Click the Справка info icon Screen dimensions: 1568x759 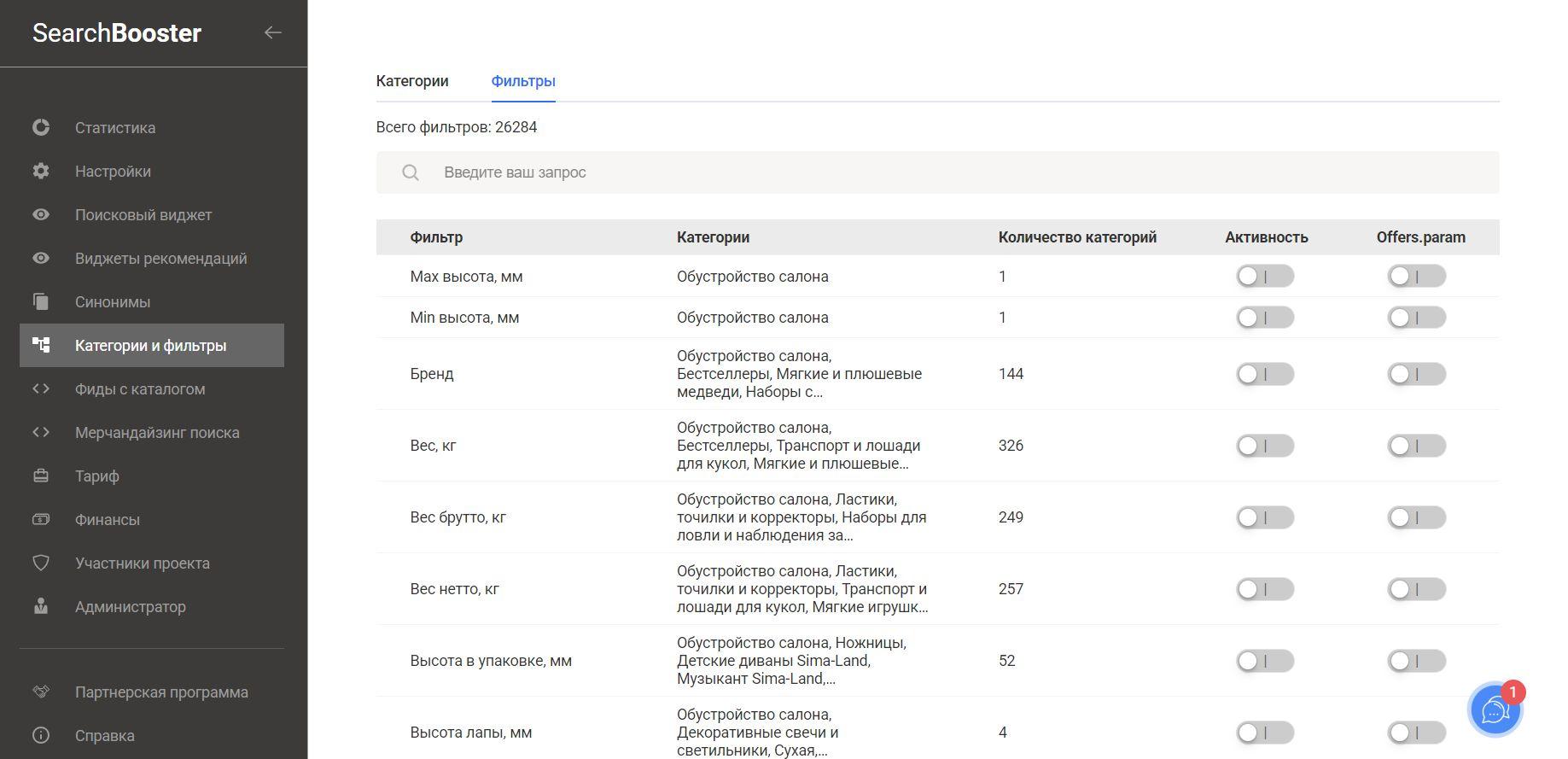pyautogui.click(x=41, y=735)
